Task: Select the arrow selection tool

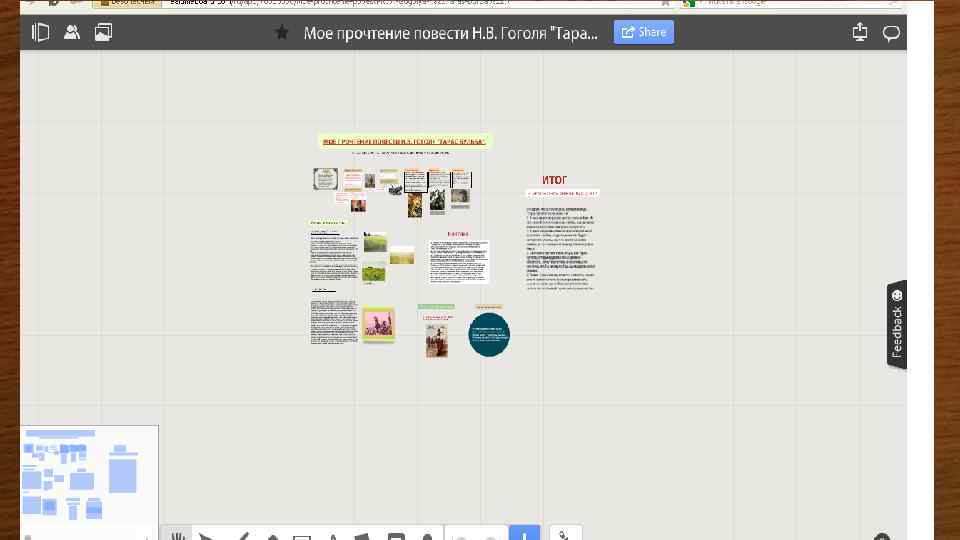Action: 206,536
